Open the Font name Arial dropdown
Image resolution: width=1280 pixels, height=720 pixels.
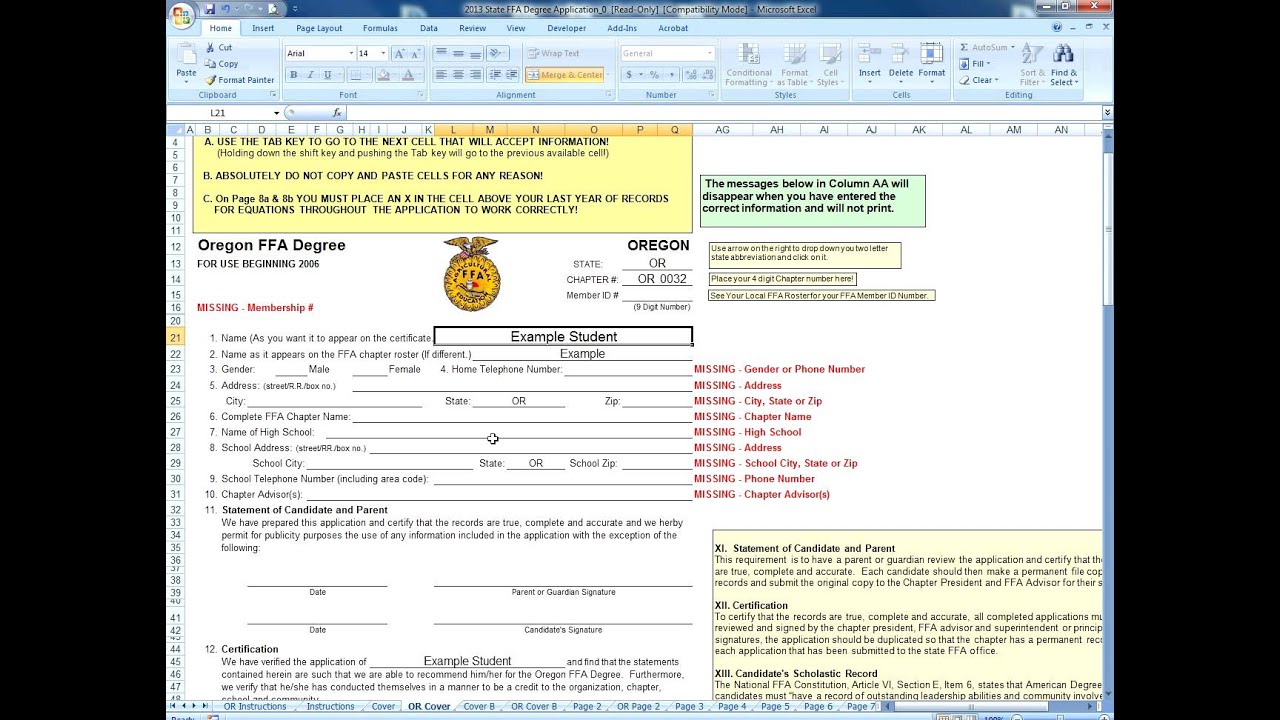pyautogui.click(x=351, y=53)
